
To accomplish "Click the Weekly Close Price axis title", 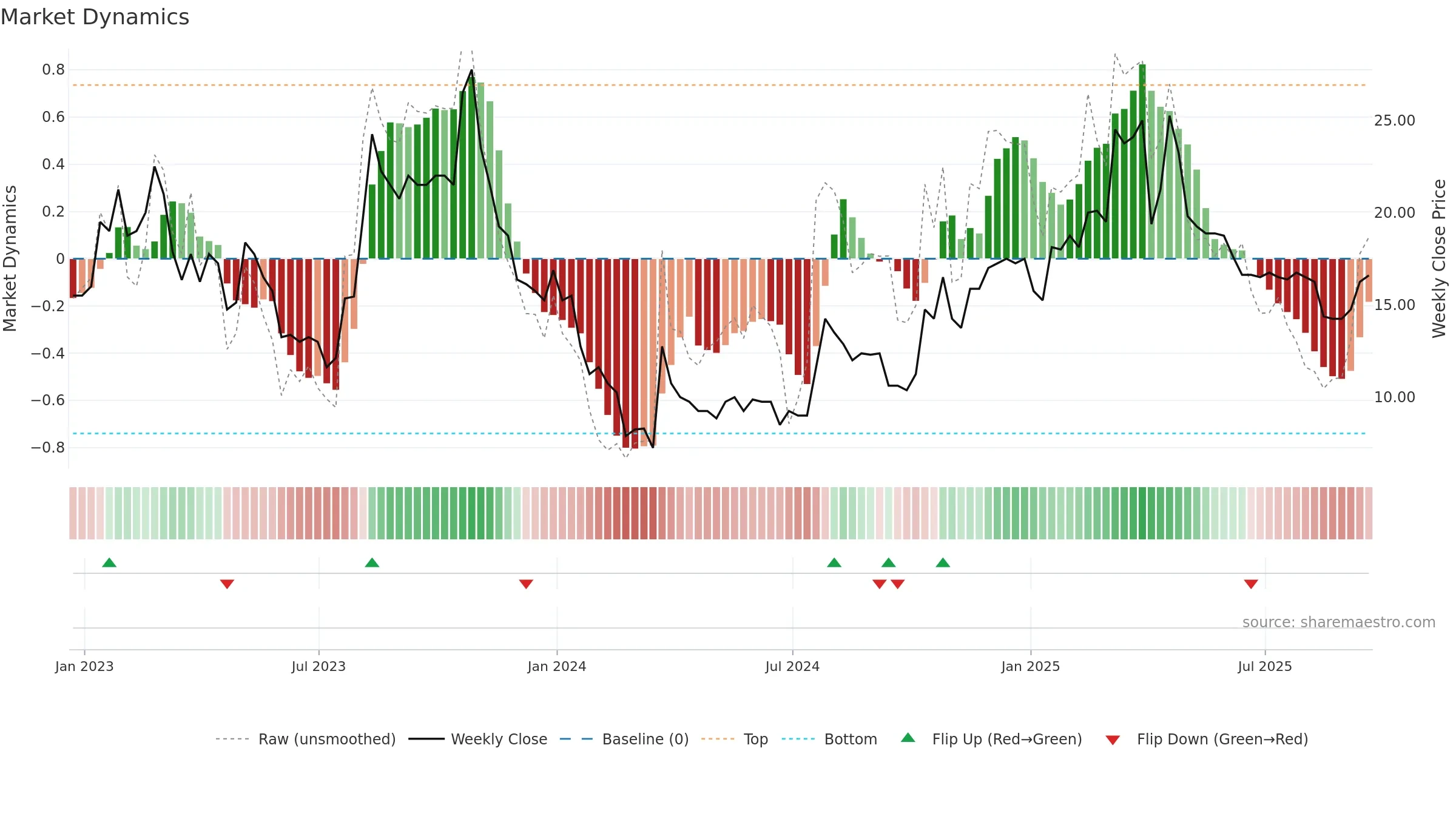I will pos(1440,258).
